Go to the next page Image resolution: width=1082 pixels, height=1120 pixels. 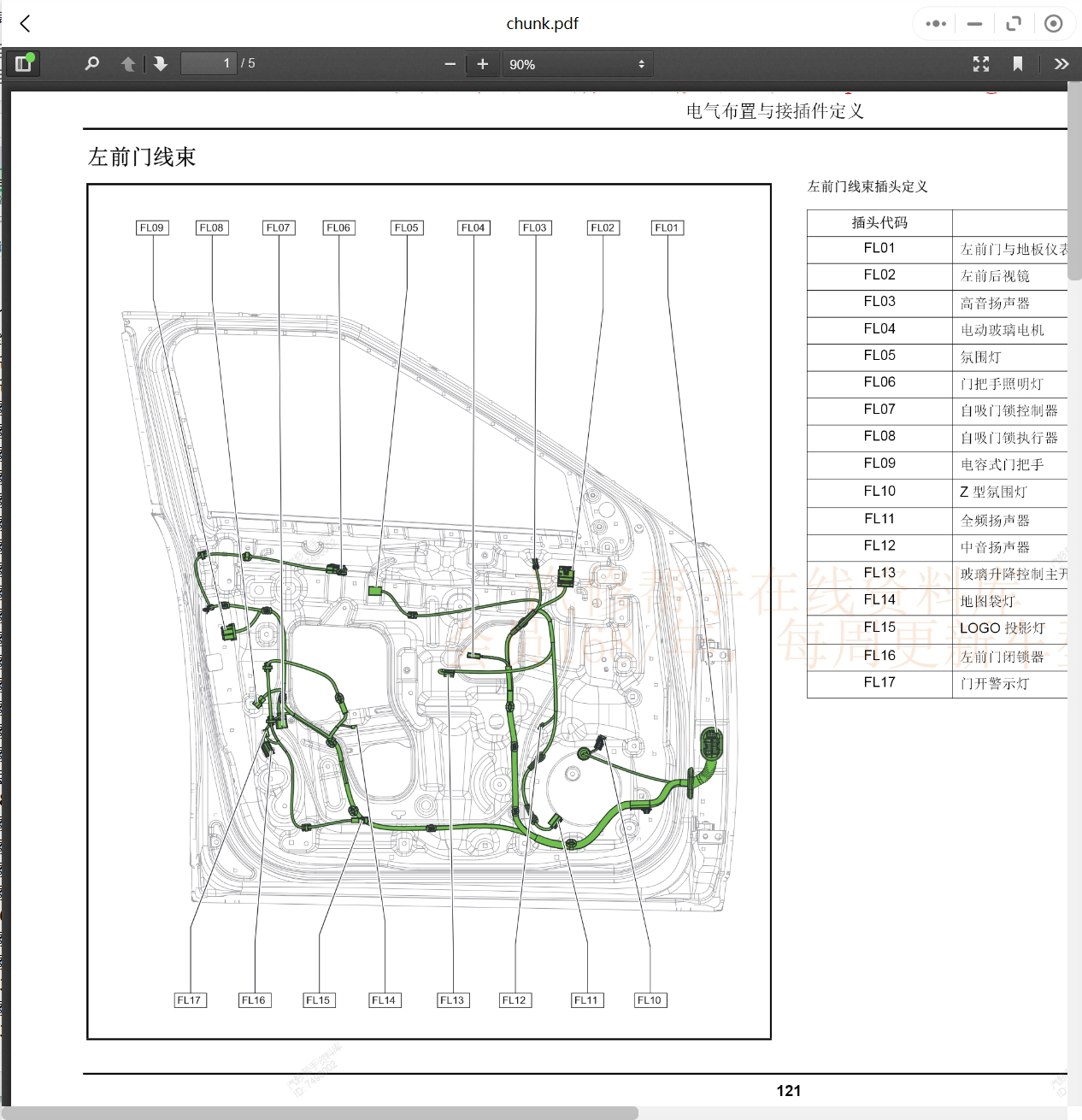tap(161, 64)
